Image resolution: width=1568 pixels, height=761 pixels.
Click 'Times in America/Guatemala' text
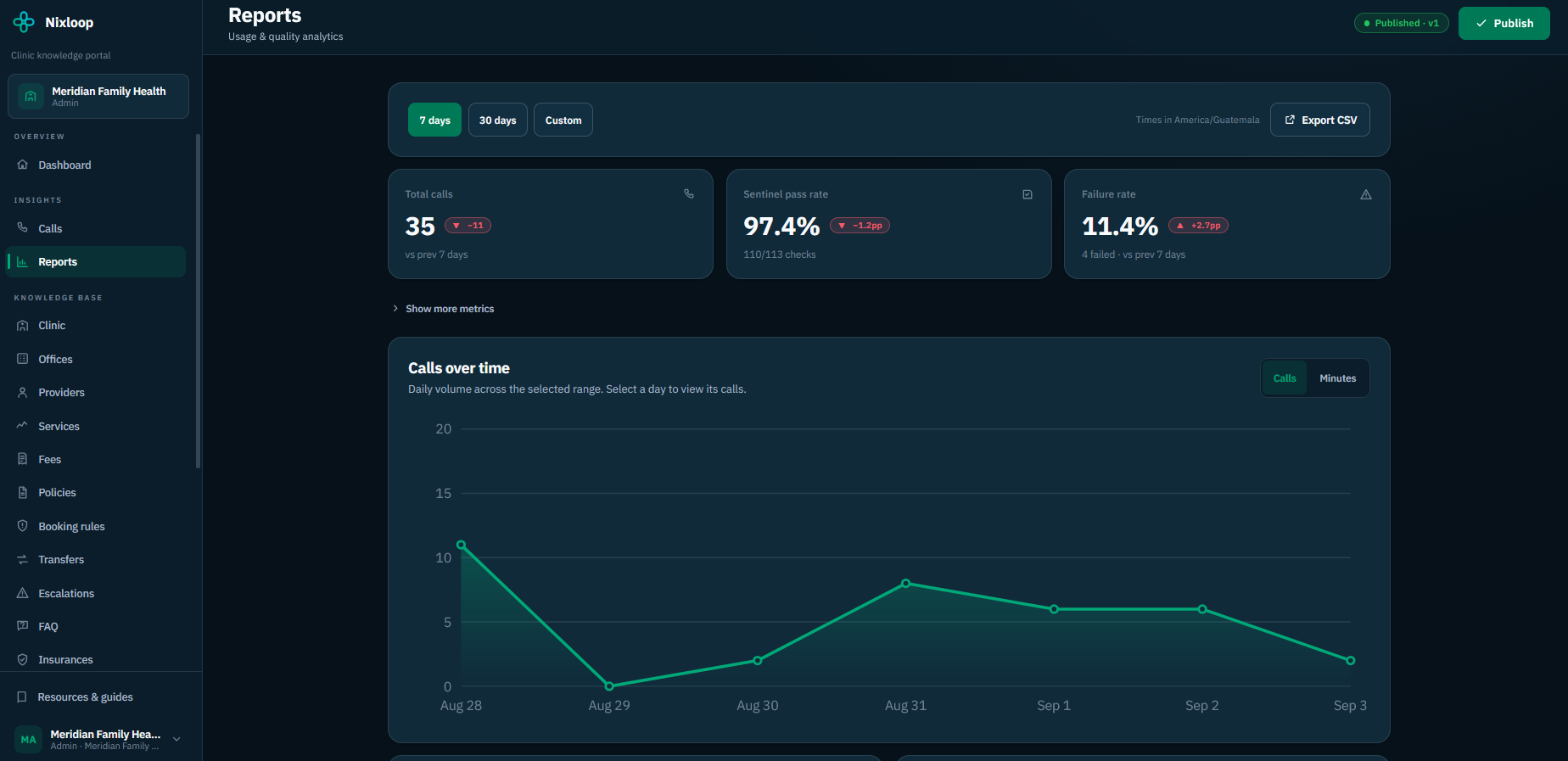[x=1197, y=120]
